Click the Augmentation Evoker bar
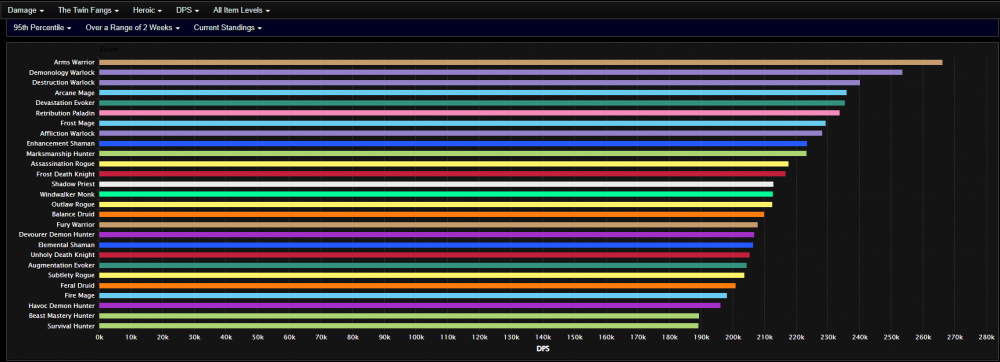The image size is (1000, 362). (x=423, y=265)
